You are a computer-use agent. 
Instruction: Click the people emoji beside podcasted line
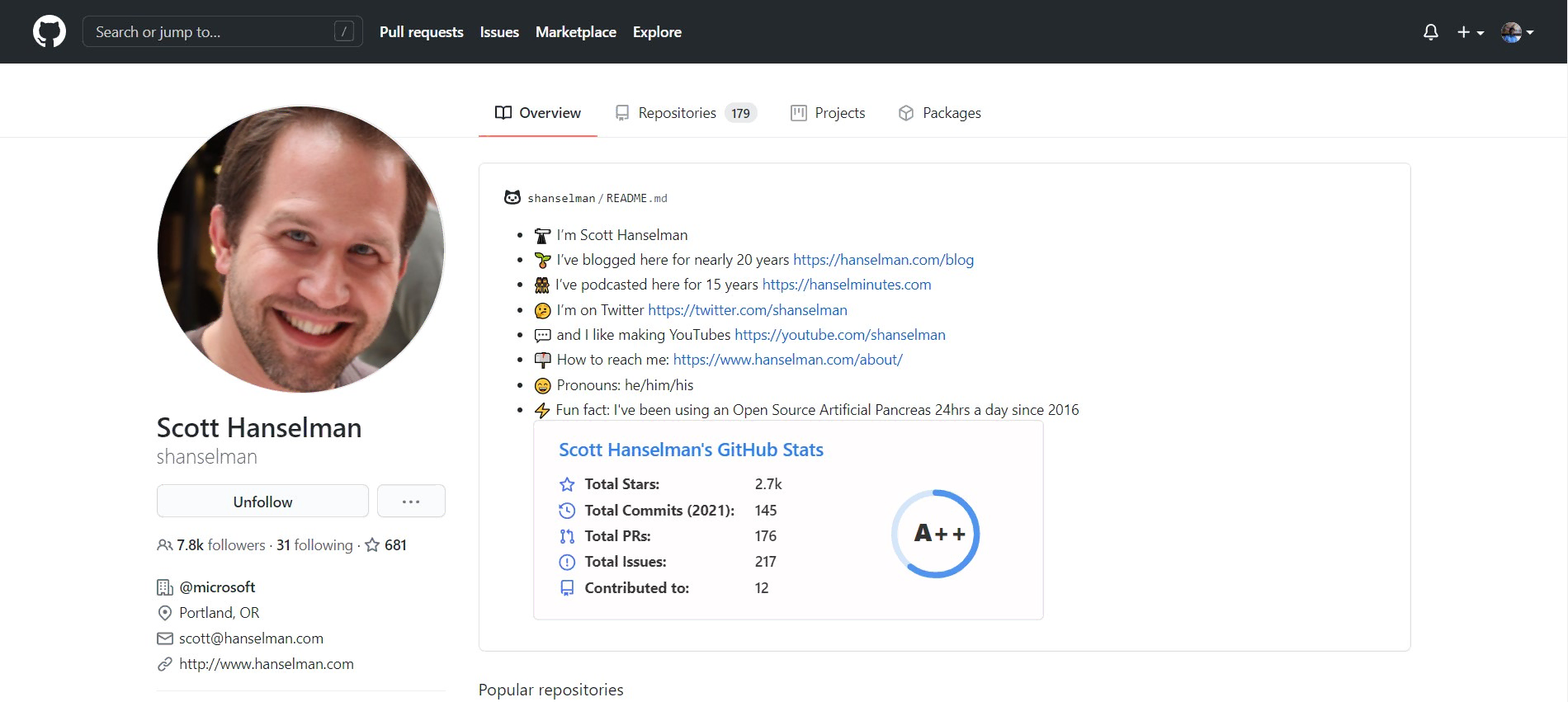pyautogui.click(x=541, y=285)
